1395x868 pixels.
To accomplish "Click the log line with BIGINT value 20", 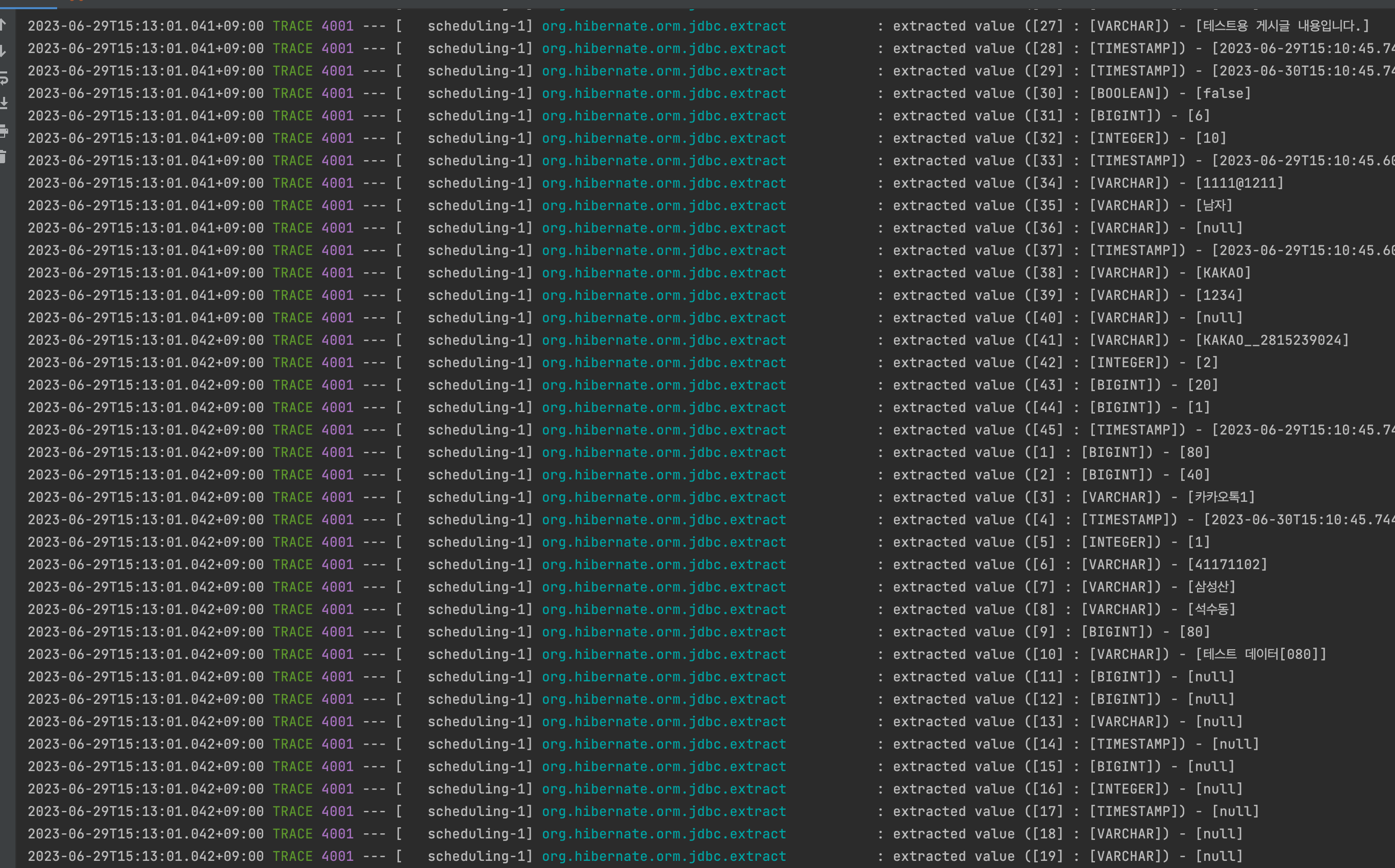I will pyautogui.click(x=1203, y=385).
